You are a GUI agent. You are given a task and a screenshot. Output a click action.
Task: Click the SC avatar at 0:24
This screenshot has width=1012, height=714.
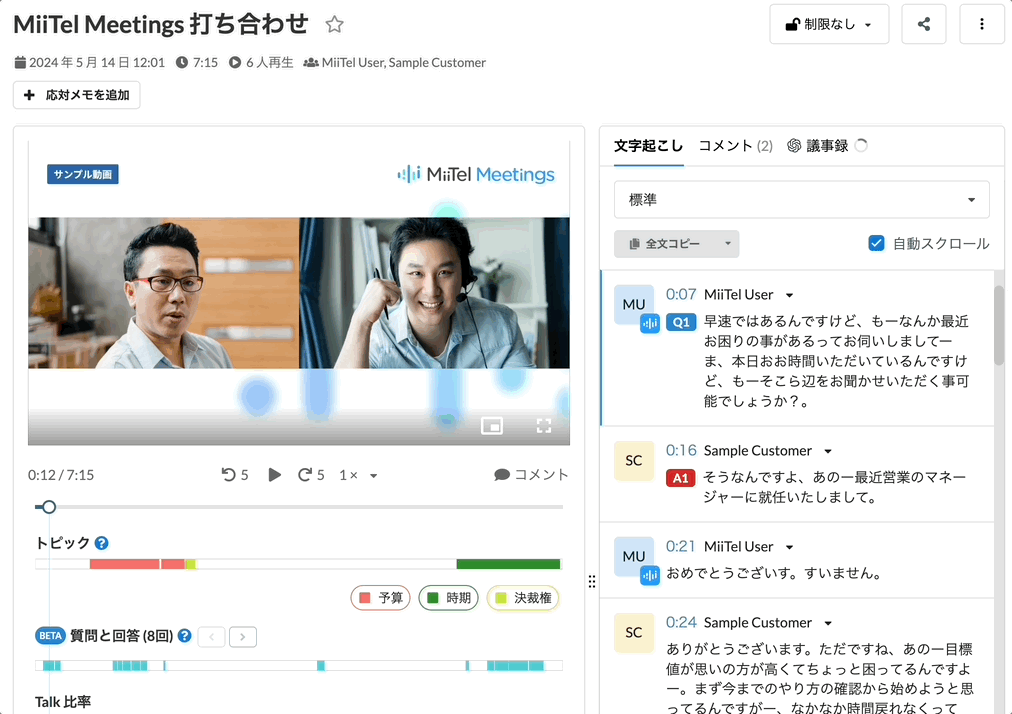coord(634,632)
